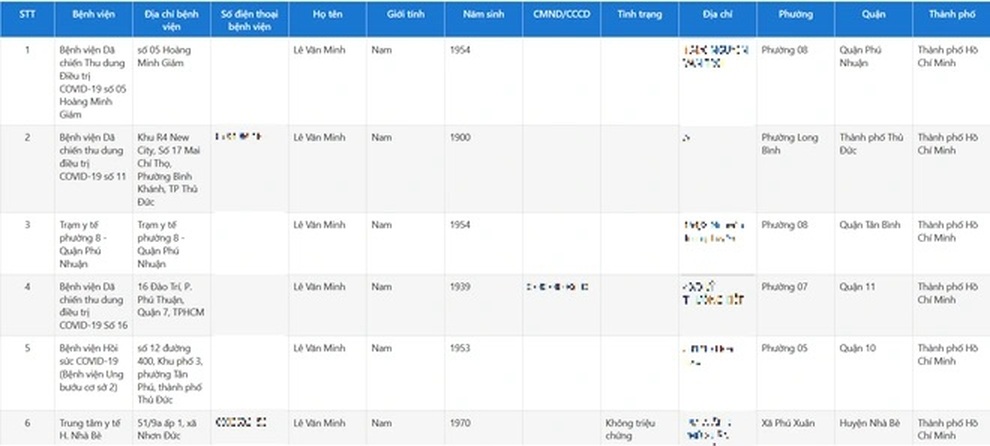
Task: Click hospital name 'COVID-19 Số 16'
Action: coord(93,306)
